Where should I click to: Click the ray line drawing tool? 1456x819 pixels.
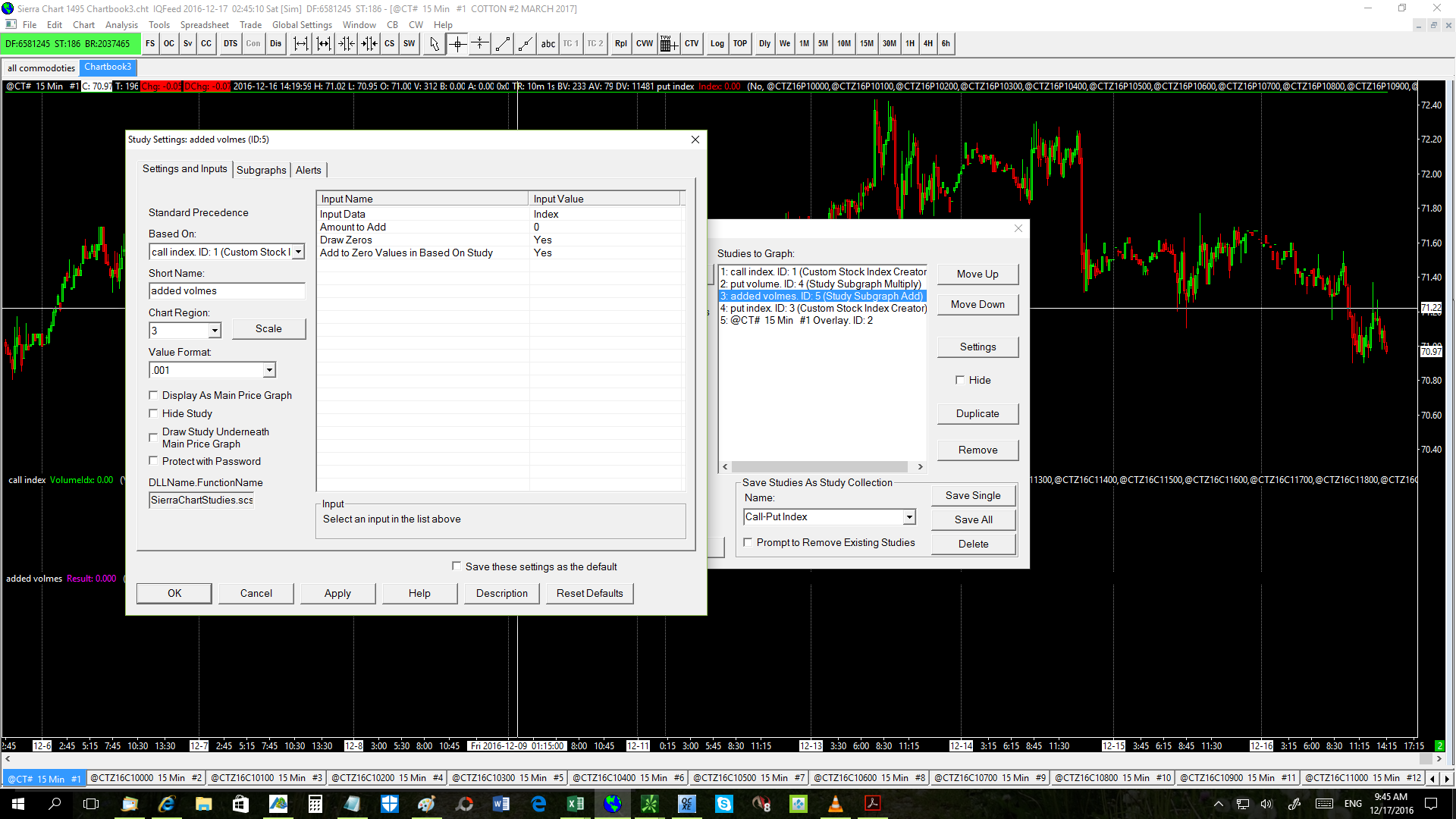click(x=525, y=44)
